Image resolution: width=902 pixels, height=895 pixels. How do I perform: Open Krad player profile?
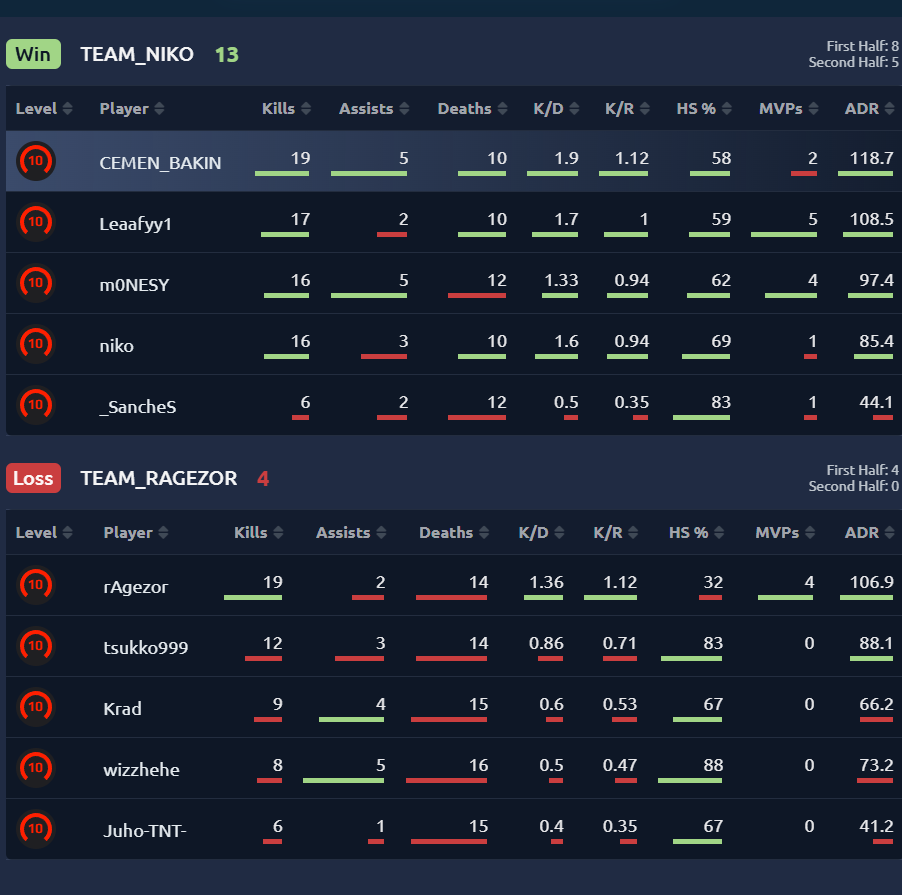[x=123, y=709]
